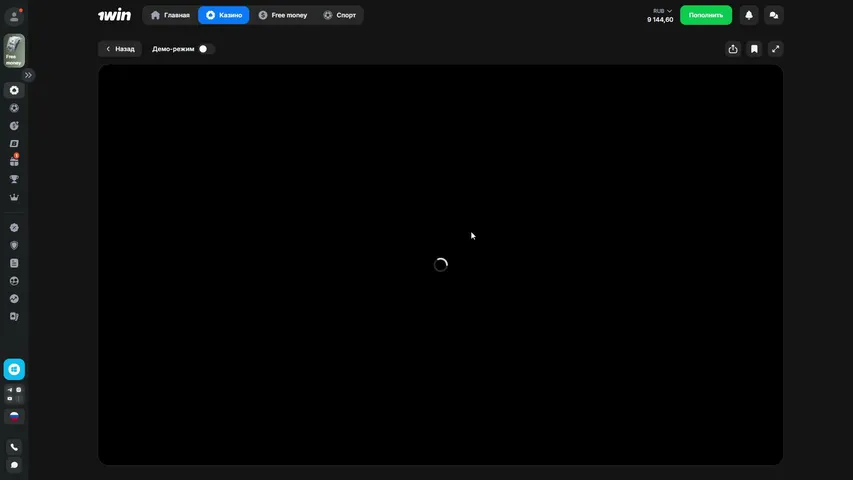The width and height of the screenshot is (853, 480).
Task: Open the Казино tab
Action: pyautogui.click(x=224, y=15)
